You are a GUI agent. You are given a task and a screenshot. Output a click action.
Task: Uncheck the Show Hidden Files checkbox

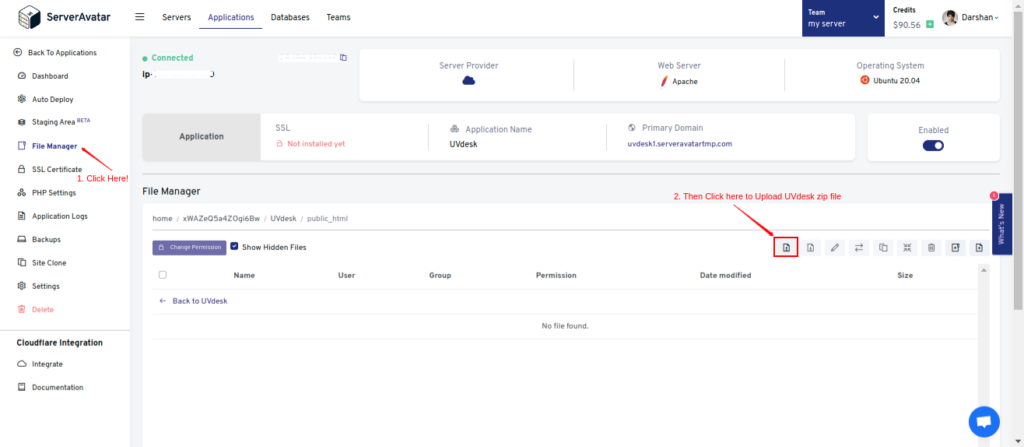(234, 246)
